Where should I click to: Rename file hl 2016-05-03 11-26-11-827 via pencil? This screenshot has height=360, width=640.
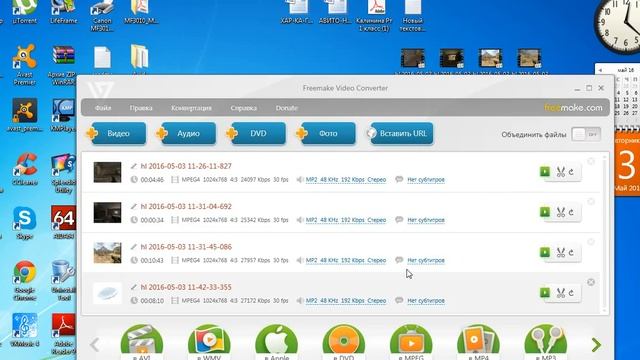pos(133,166)
